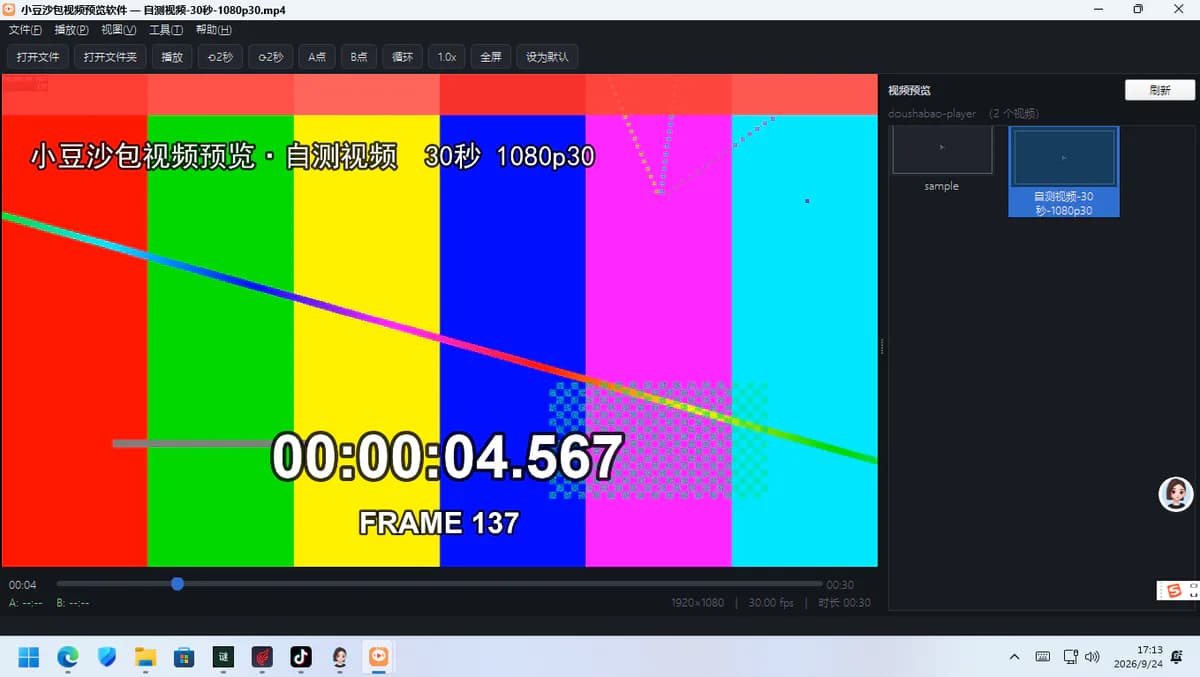Rewind 2 seconds using the toolbar
The image size is (1200, 677).
click(x=220, y=57)
